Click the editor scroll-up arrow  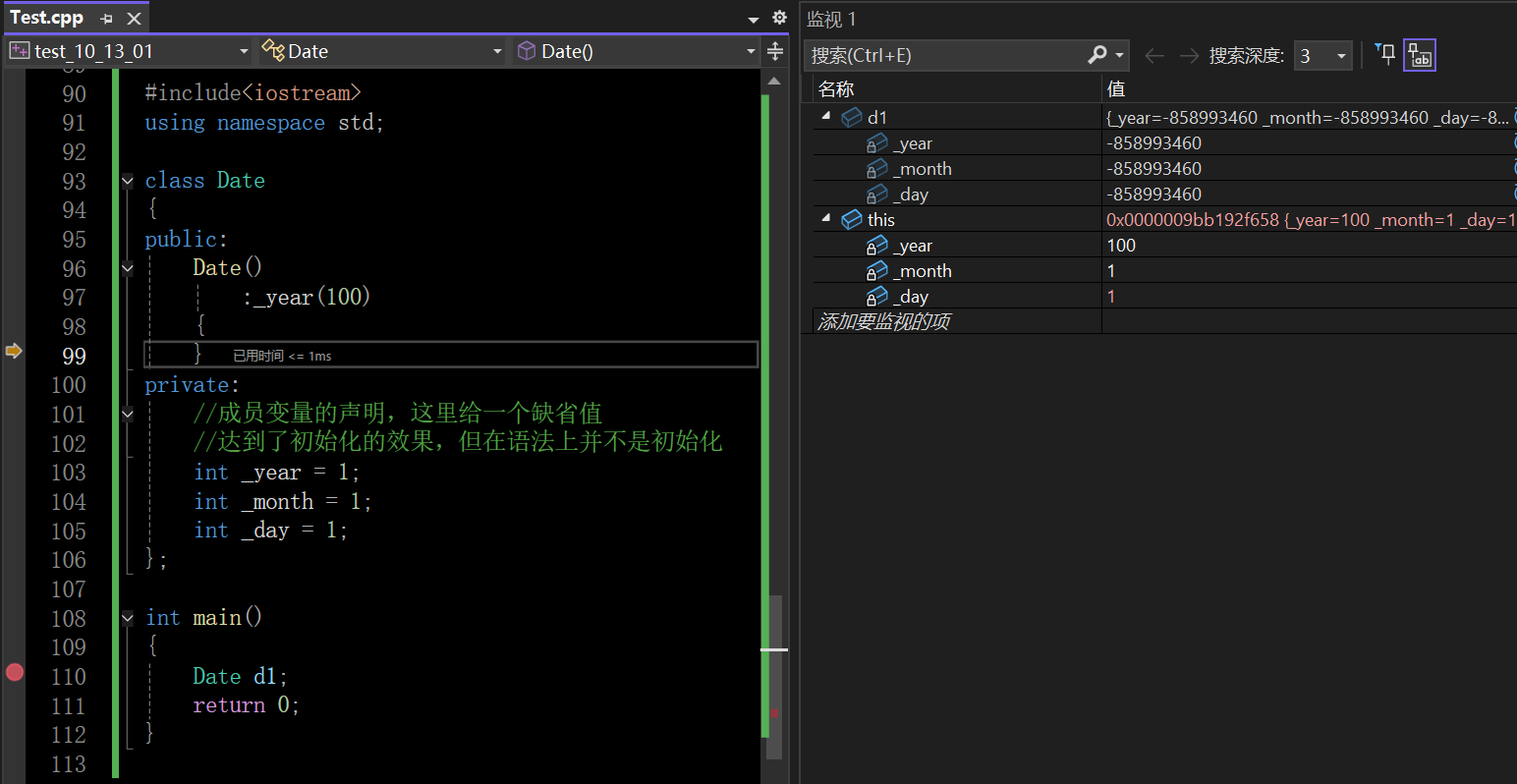775,81
